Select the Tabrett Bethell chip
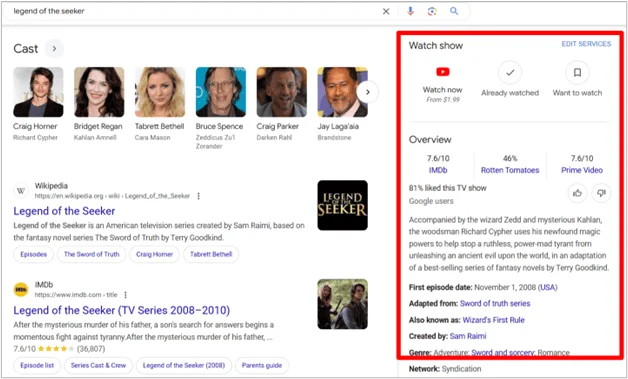 pyautogui.click(x=211, y=254)
